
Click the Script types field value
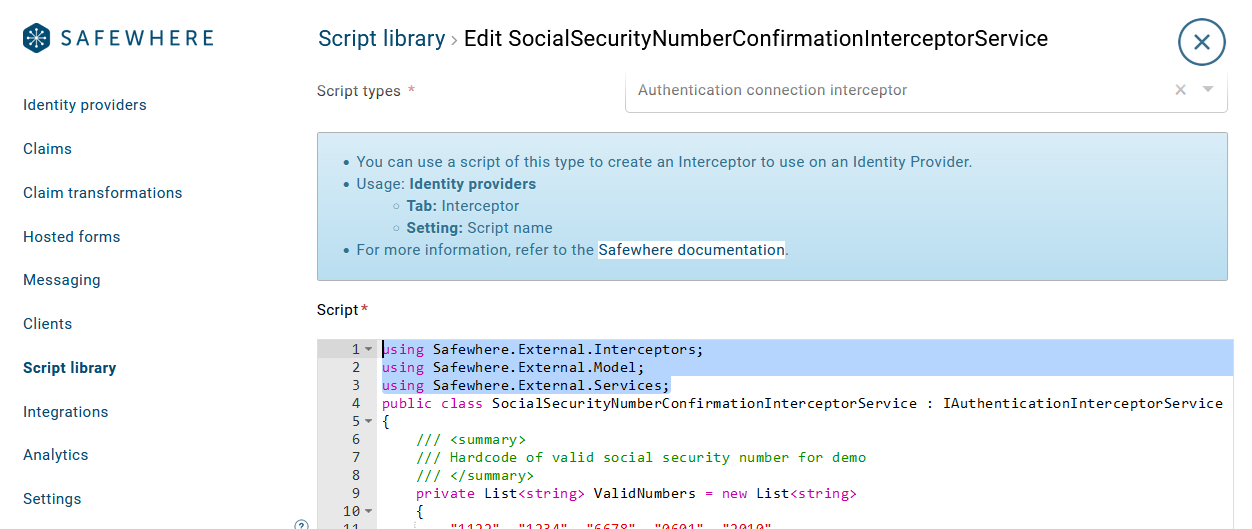(772, 90)
